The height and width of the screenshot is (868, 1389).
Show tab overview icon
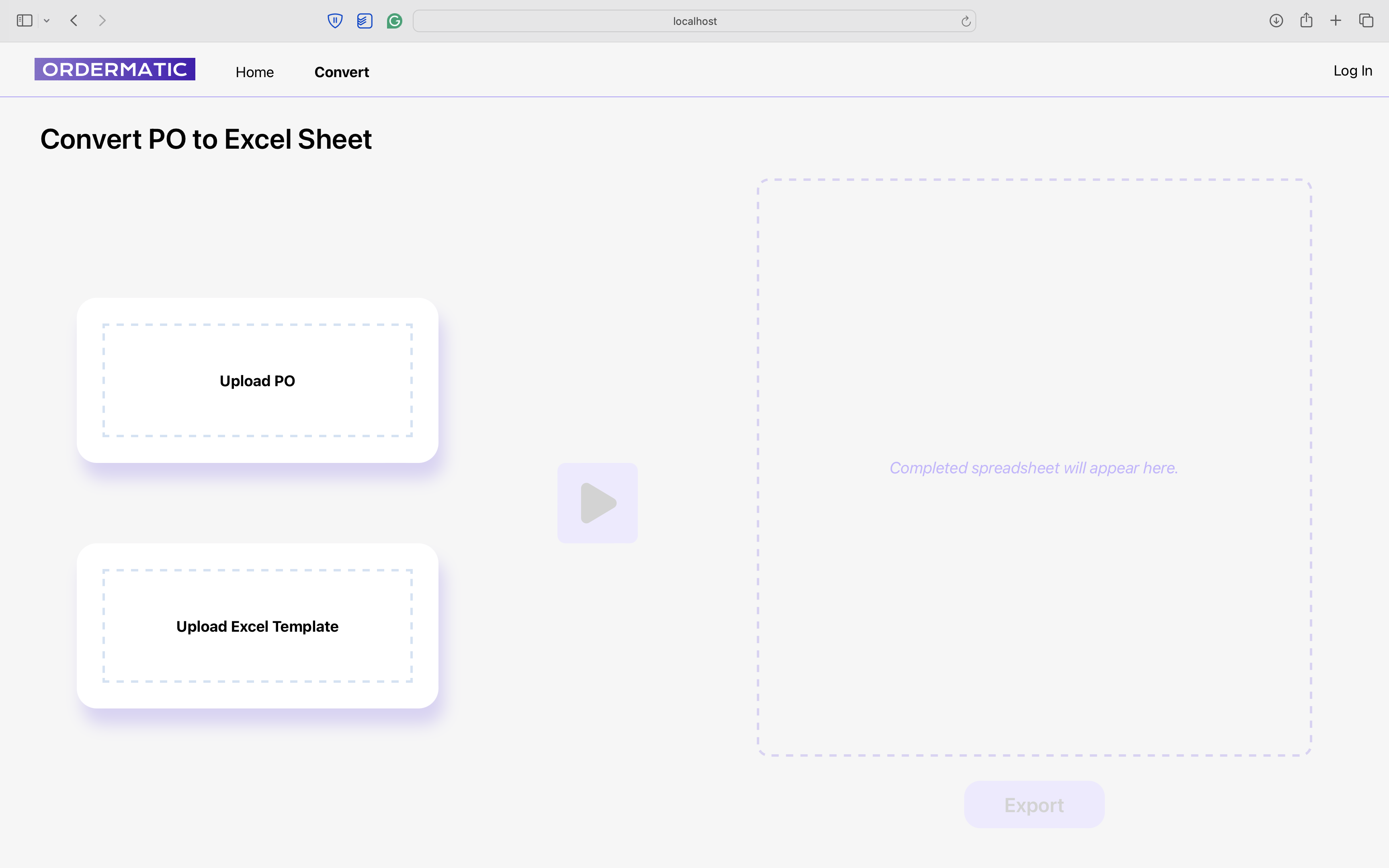[x=1366, y=20]
